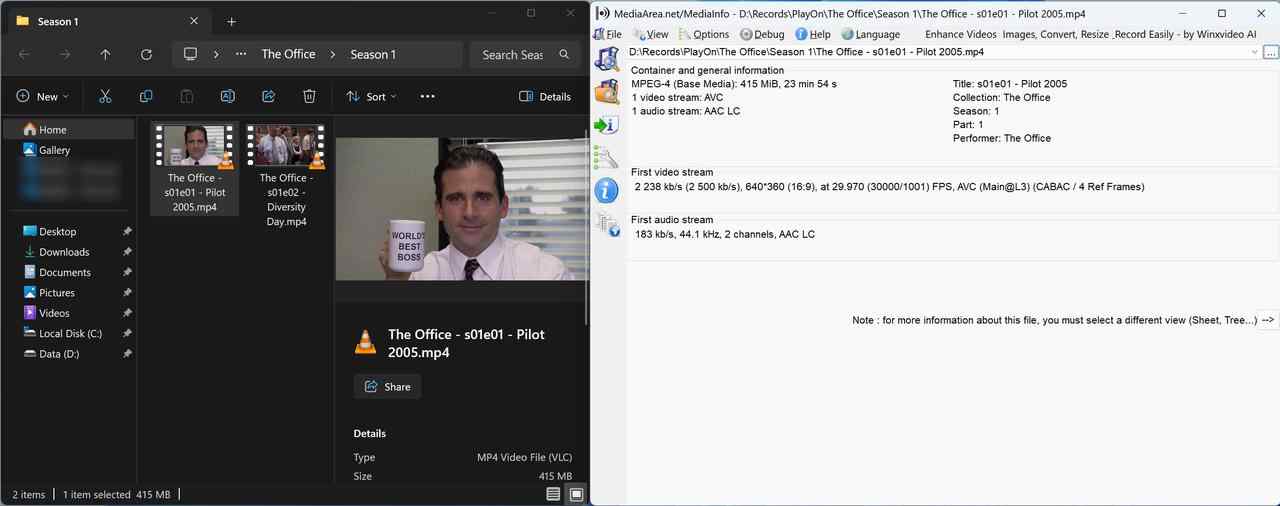Open Documents in navigation pane

click(68, 272)
